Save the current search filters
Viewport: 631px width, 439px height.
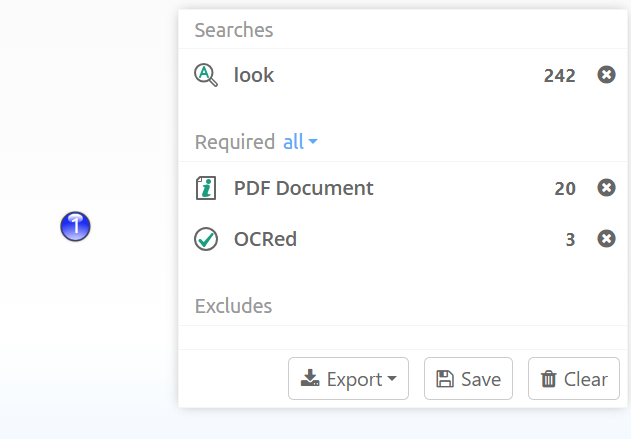(x=468, y=379)
